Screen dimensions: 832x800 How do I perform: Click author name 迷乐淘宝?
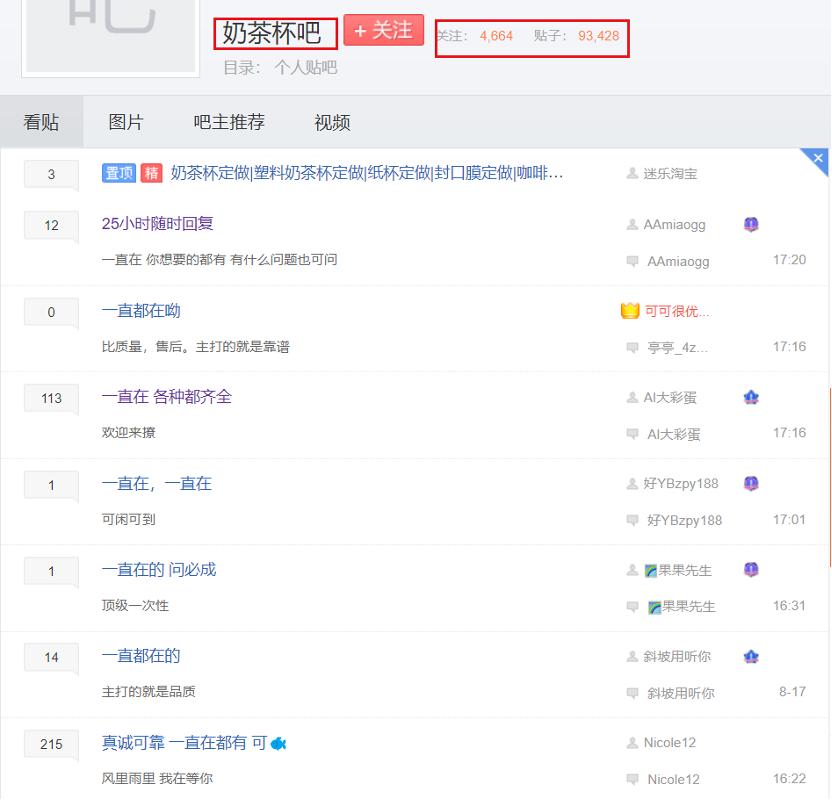click(670, 173)
